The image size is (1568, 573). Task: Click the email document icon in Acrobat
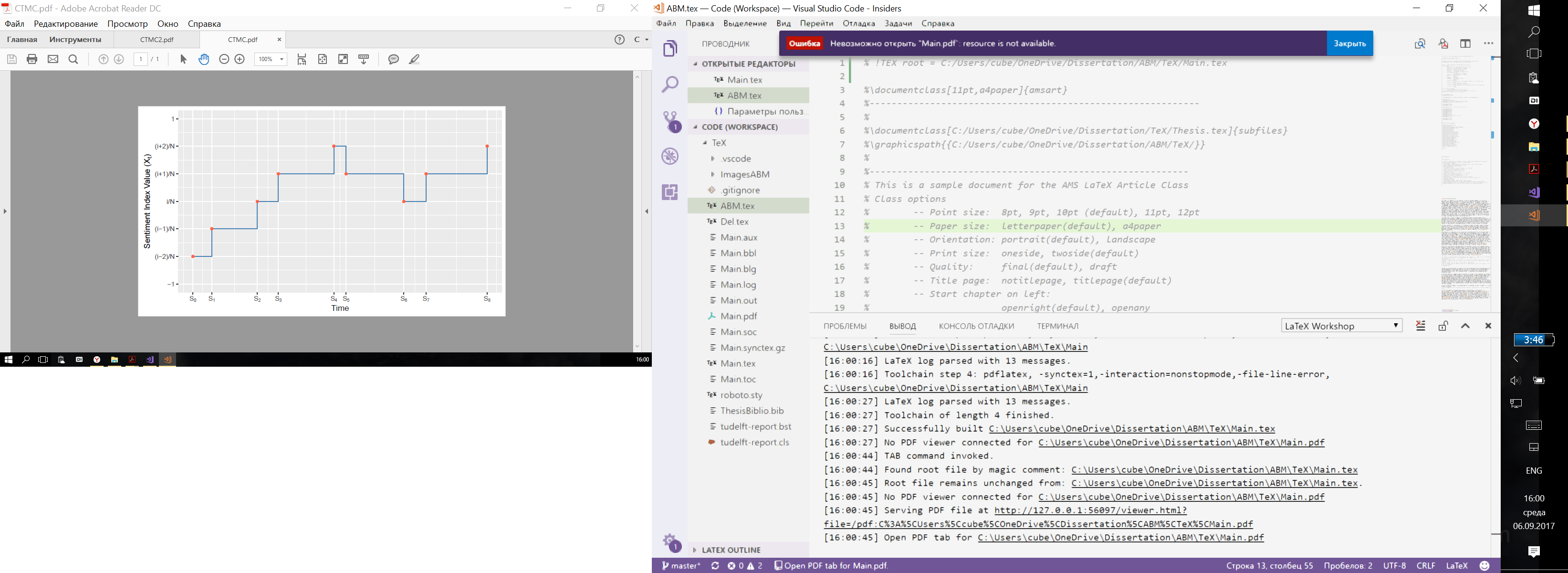(52, 59)
